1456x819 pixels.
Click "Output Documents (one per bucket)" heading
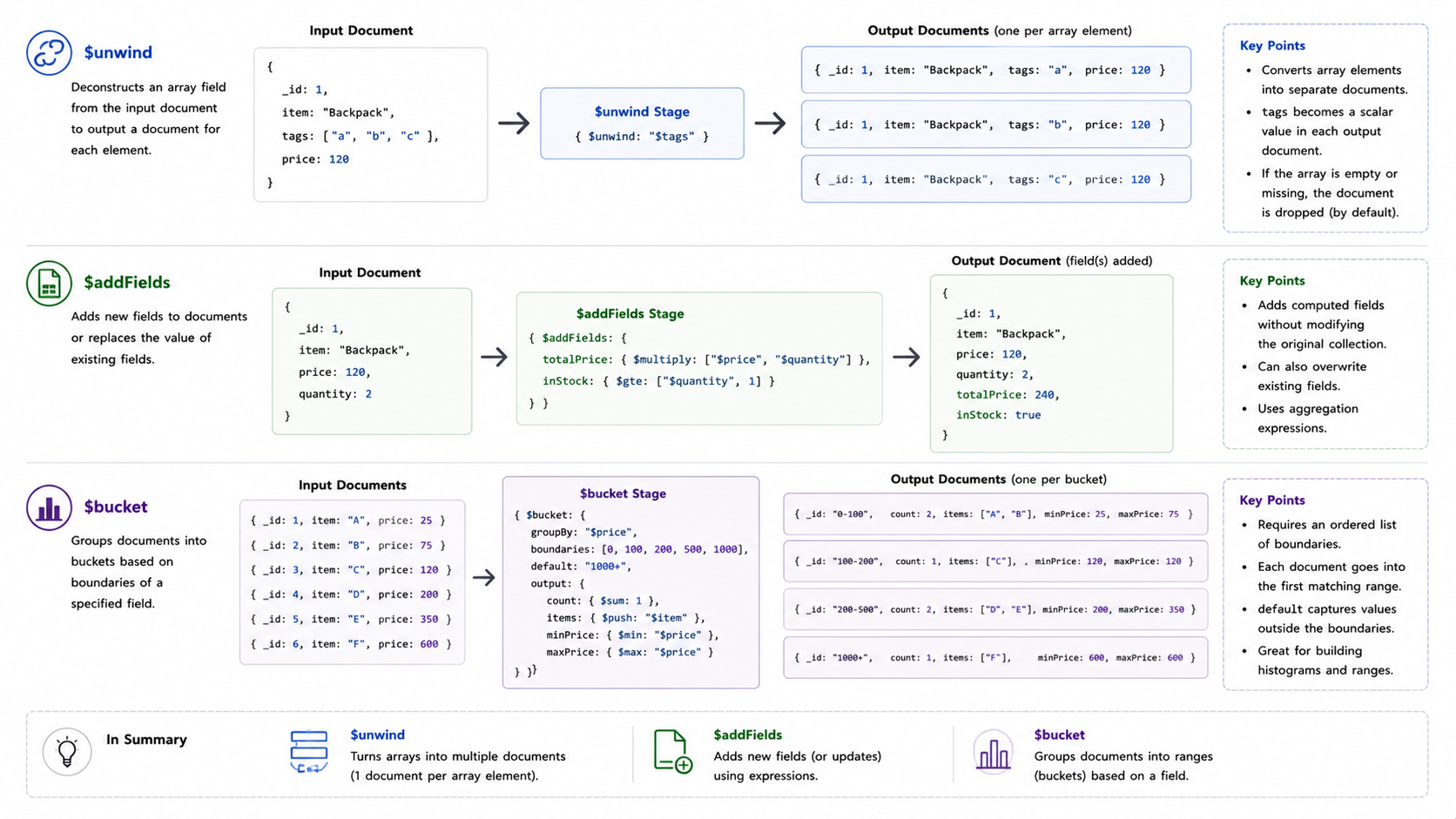(998, 480)
